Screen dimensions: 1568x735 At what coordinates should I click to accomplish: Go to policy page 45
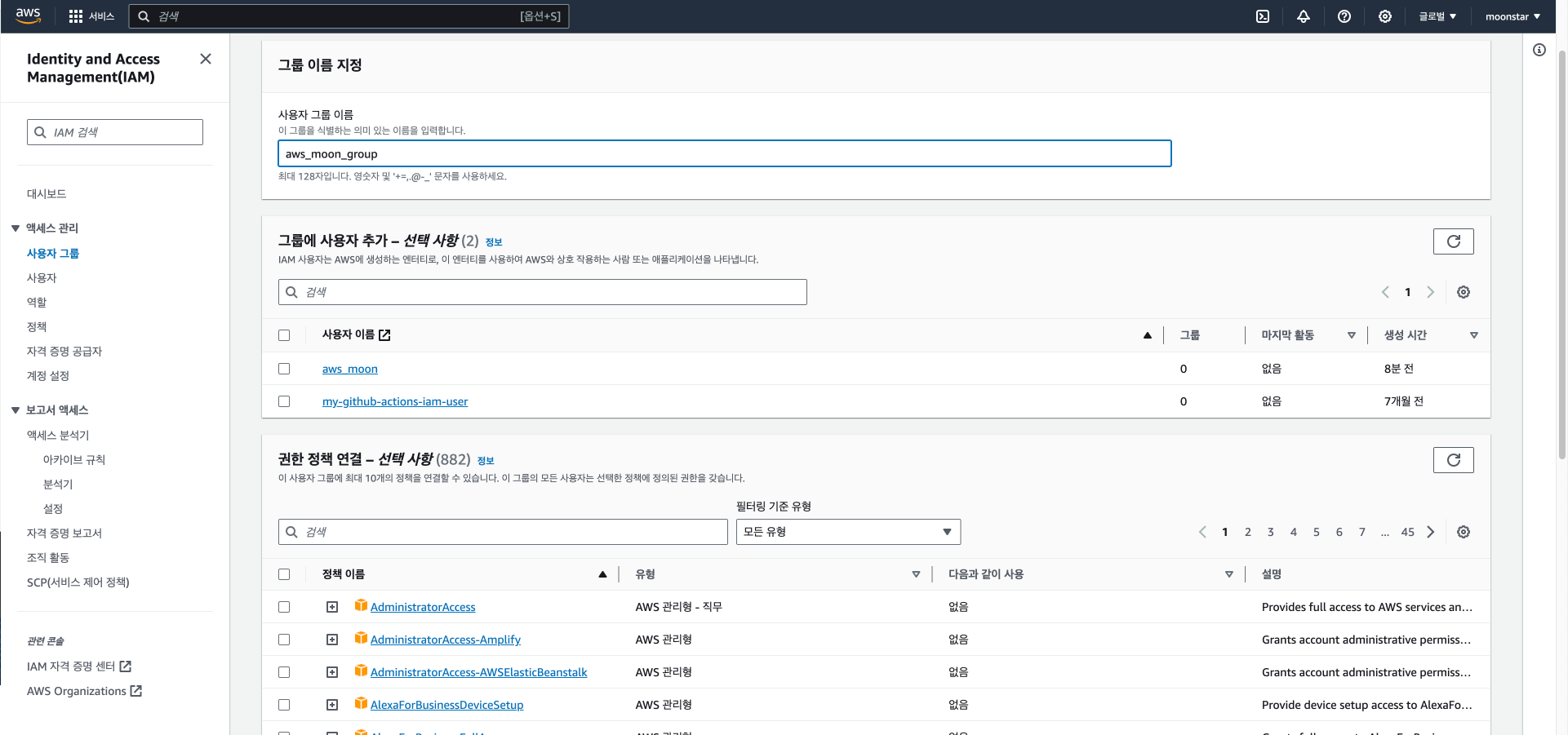point(1408,532)
